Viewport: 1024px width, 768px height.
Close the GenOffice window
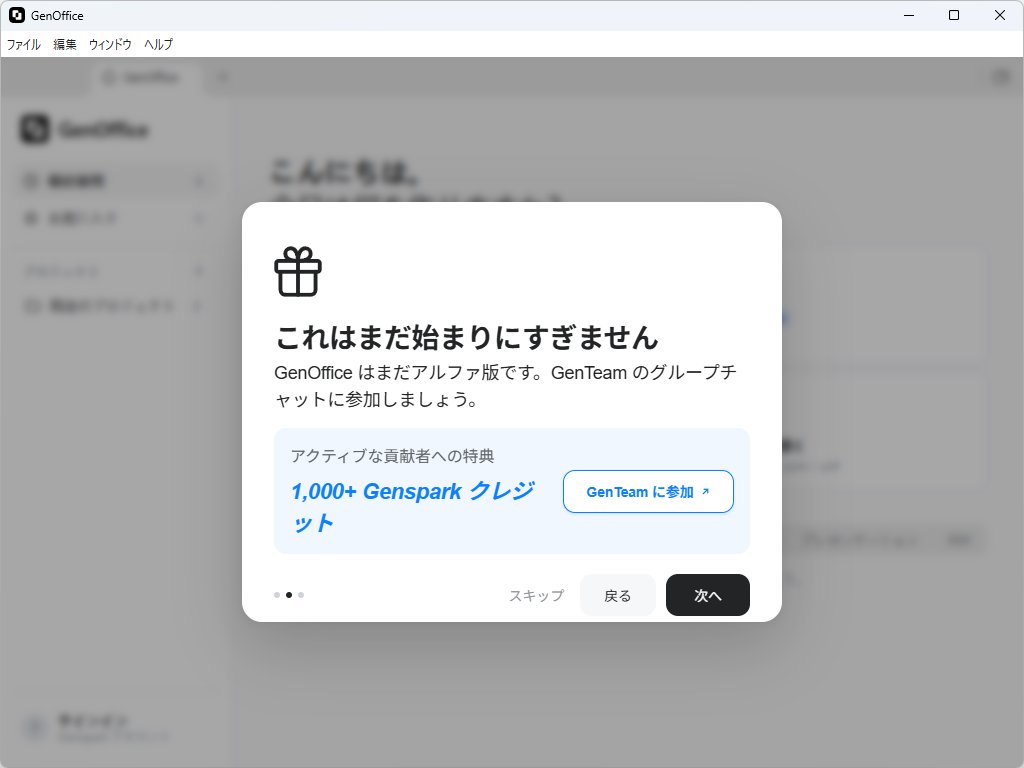(x=1000, y=15)
